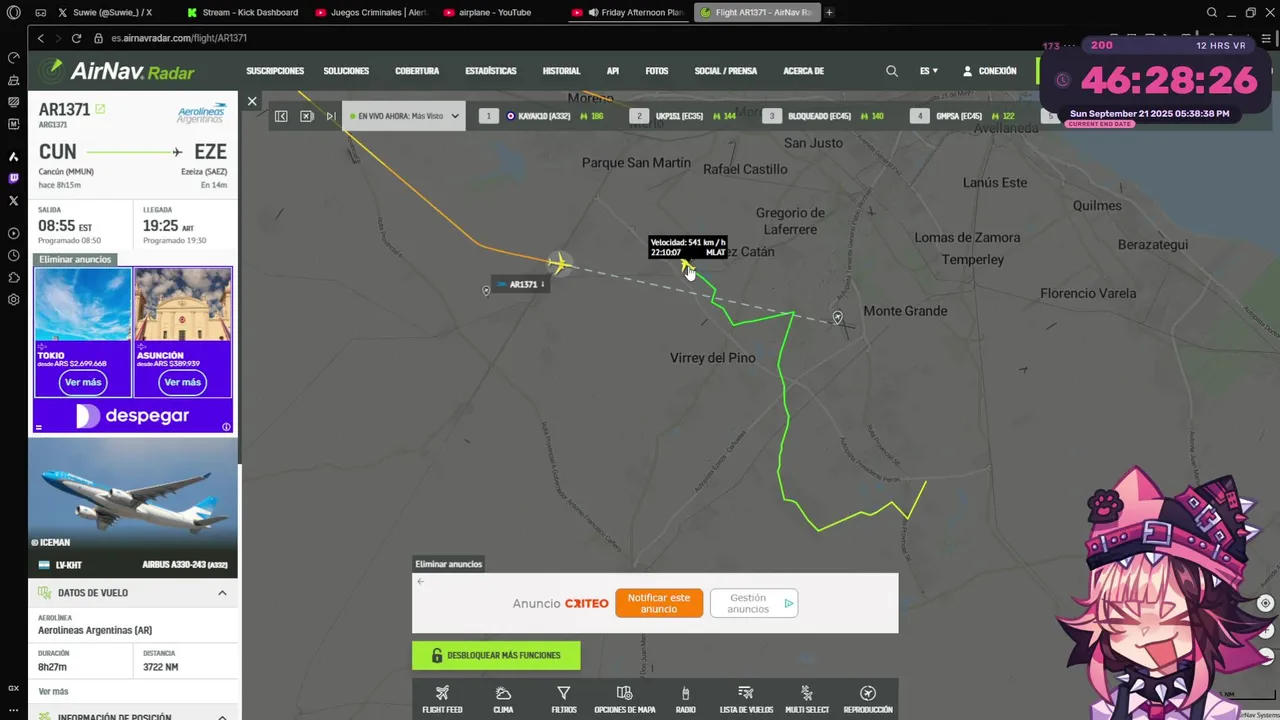Go back in browser history
The image size is (1280, 720).
[41, 38]
